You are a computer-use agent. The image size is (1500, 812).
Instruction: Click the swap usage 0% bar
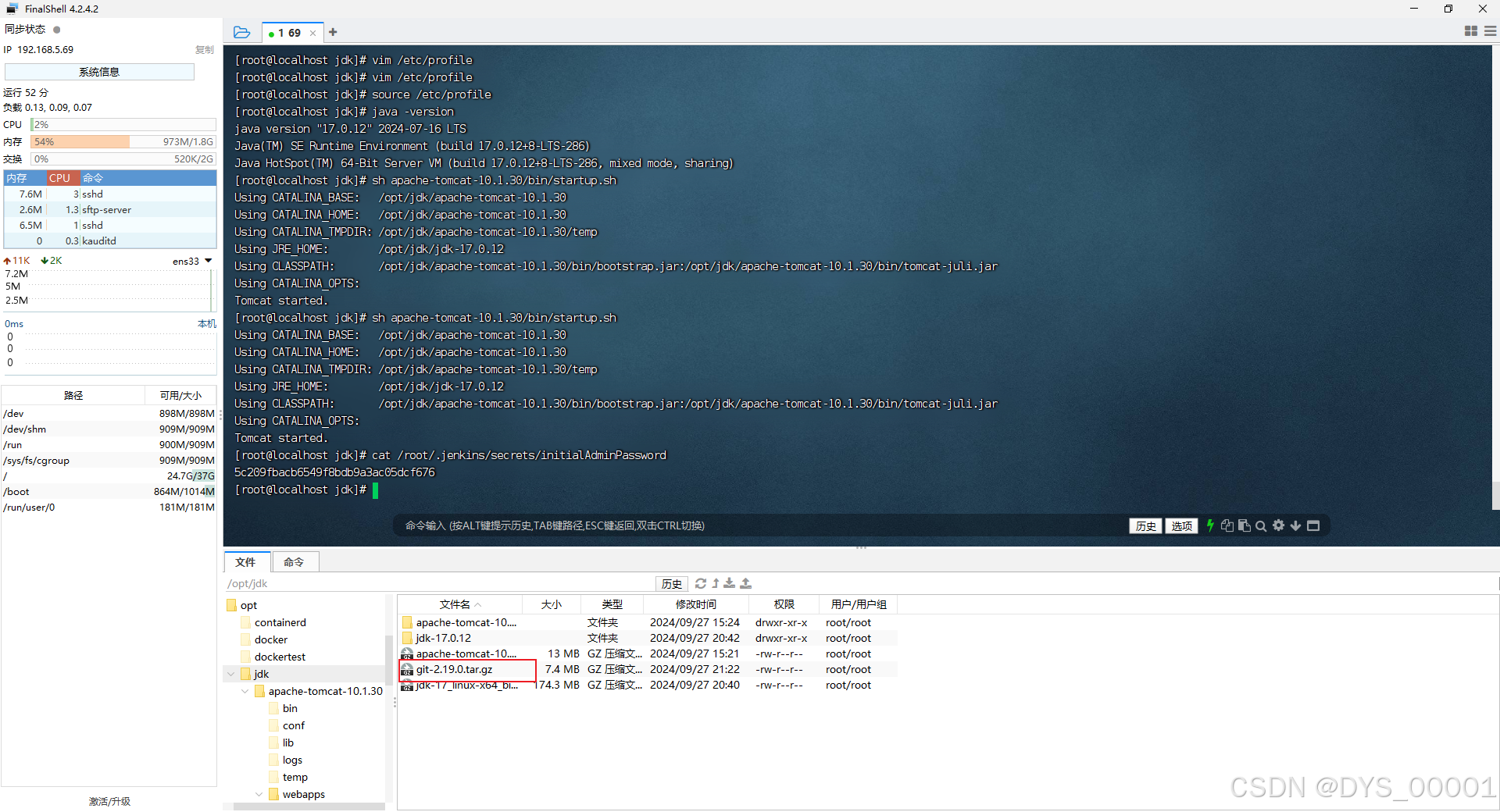tap(123, 158)
